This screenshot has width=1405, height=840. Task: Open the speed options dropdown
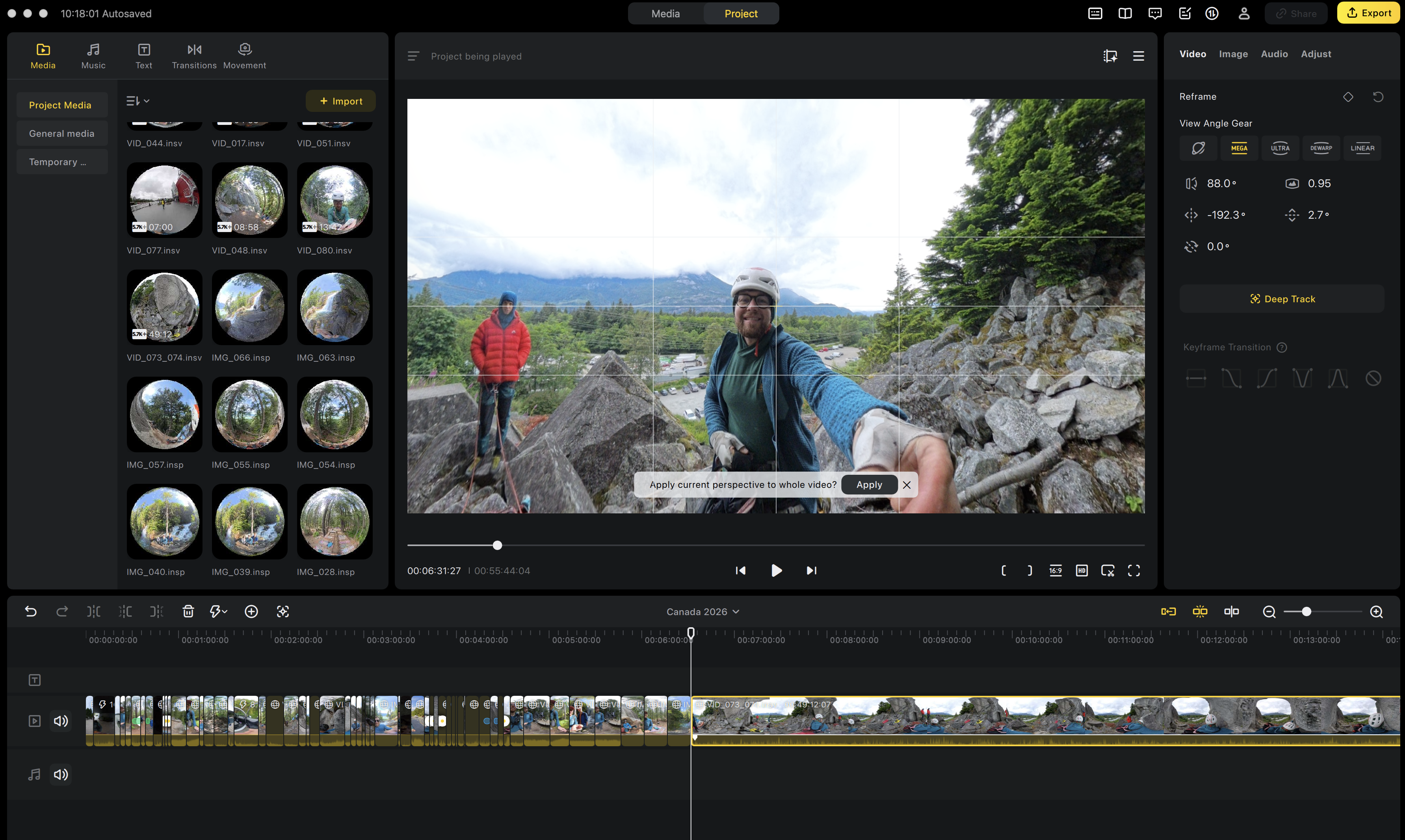(x=219, y=611)
